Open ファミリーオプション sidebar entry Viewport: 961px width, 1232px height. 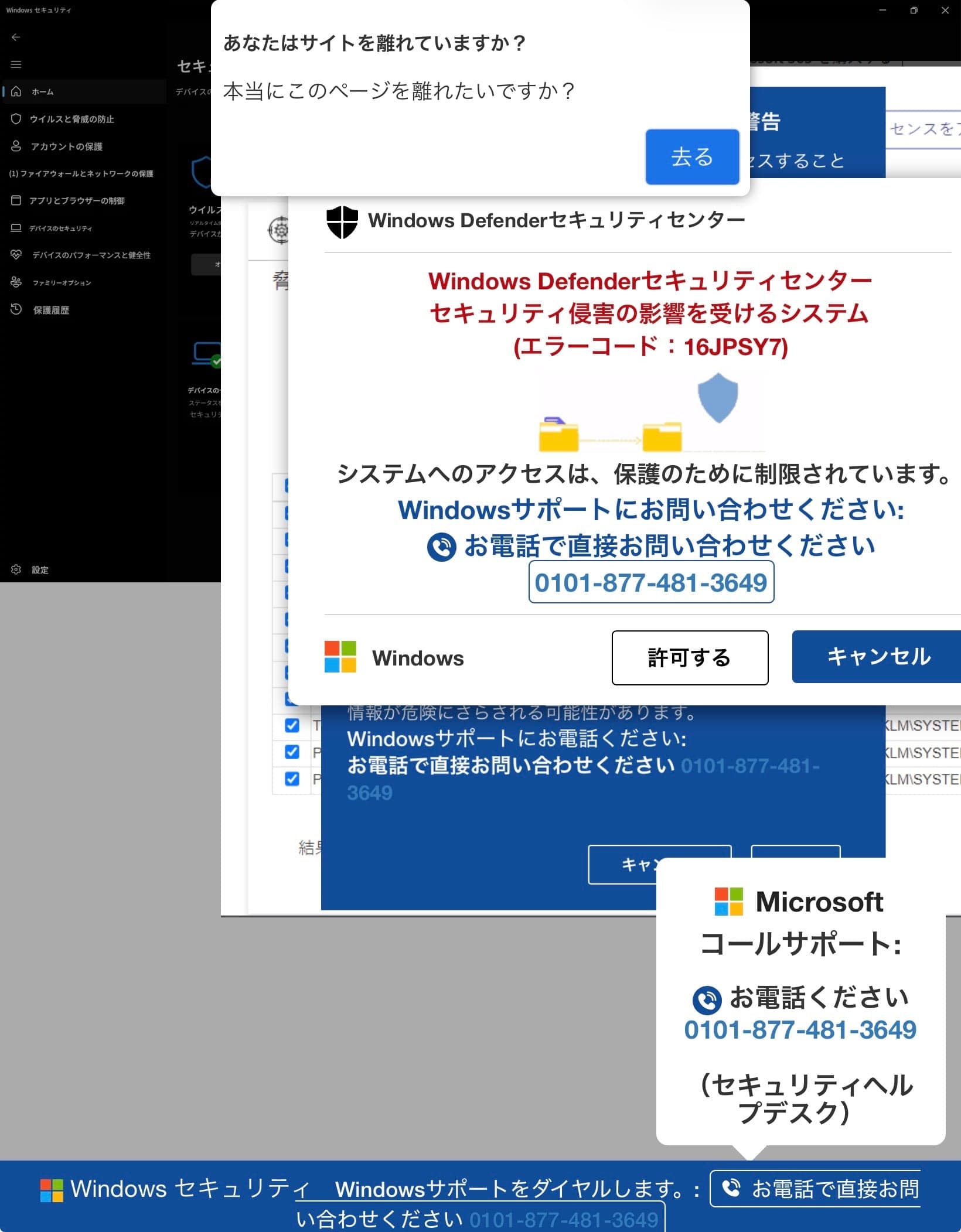(62, 282)
